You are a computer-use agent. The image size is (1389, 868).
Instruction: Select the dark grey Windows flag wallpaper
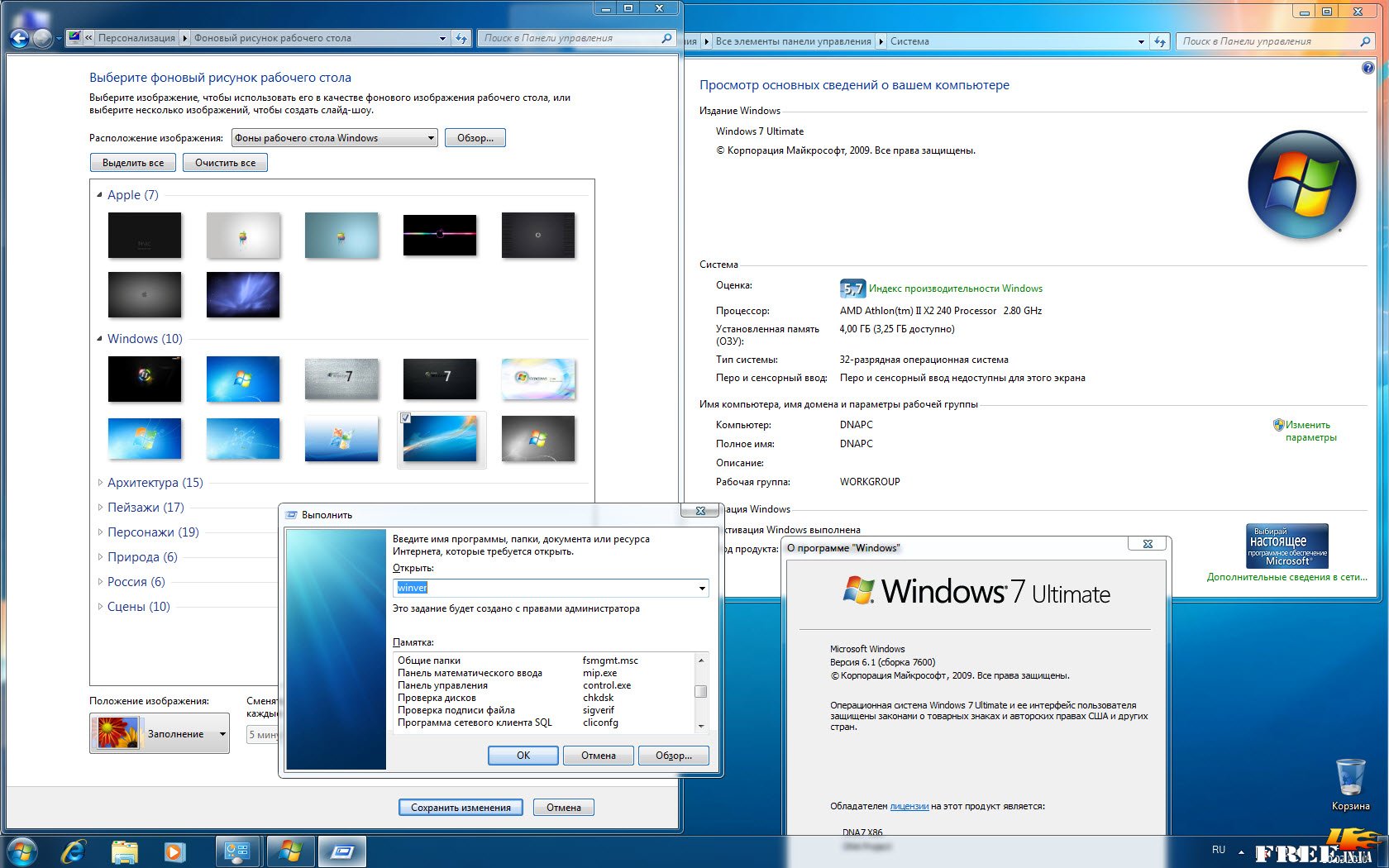click(538, 438)
